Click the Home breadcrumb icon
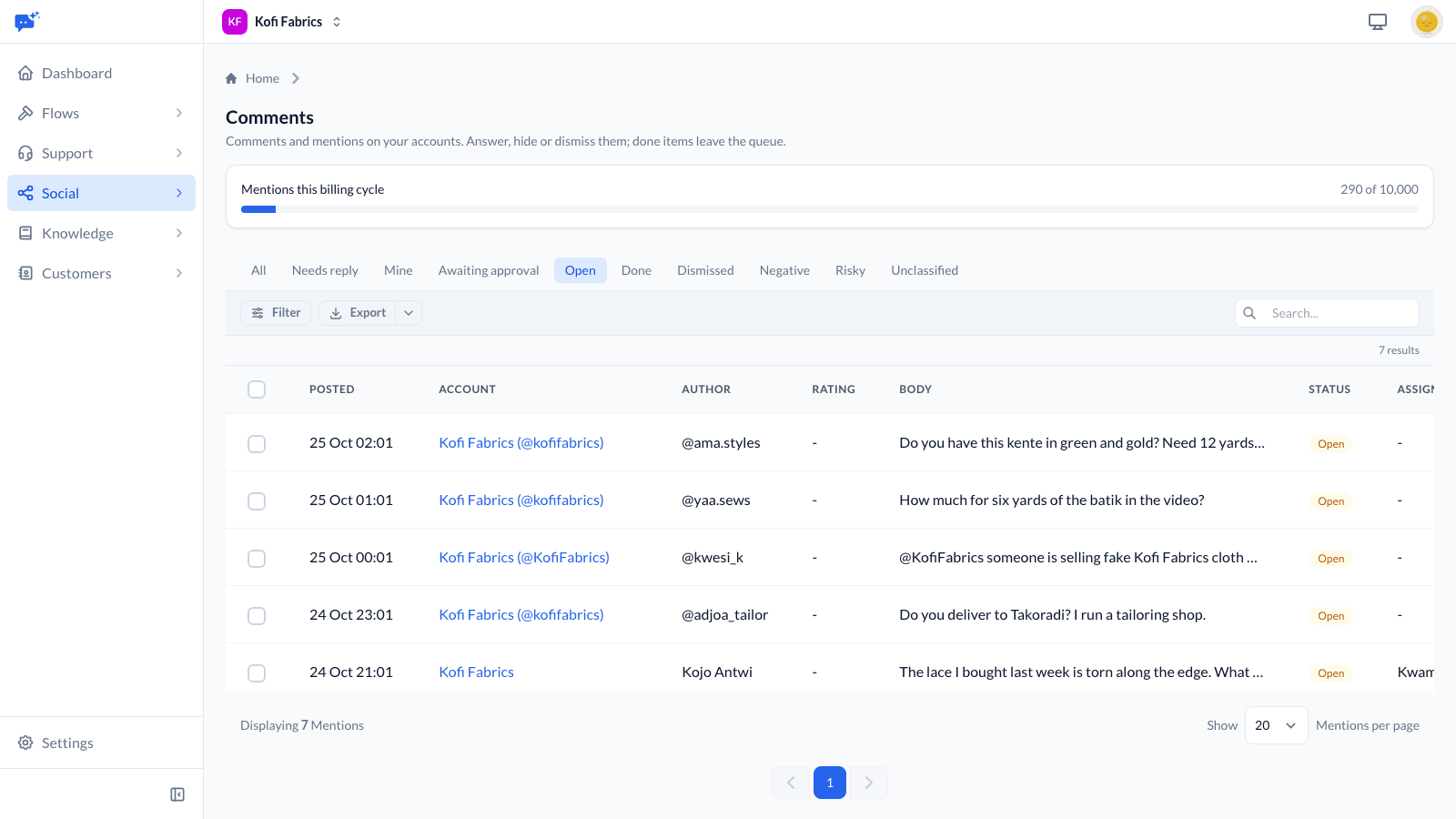1456x819 pixels. coord(231,78)
